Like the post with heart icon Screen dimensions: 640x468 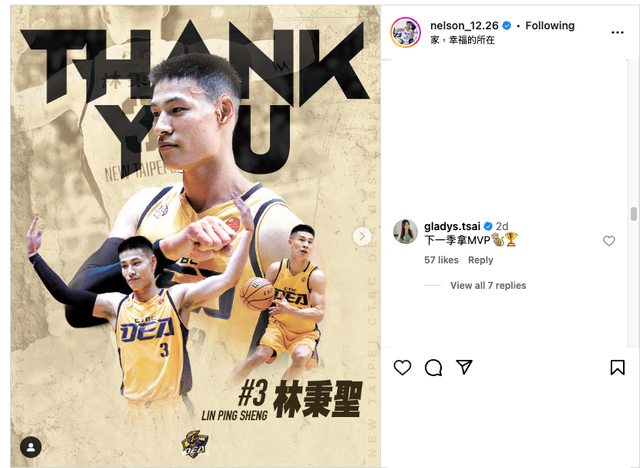pos(402,367)
